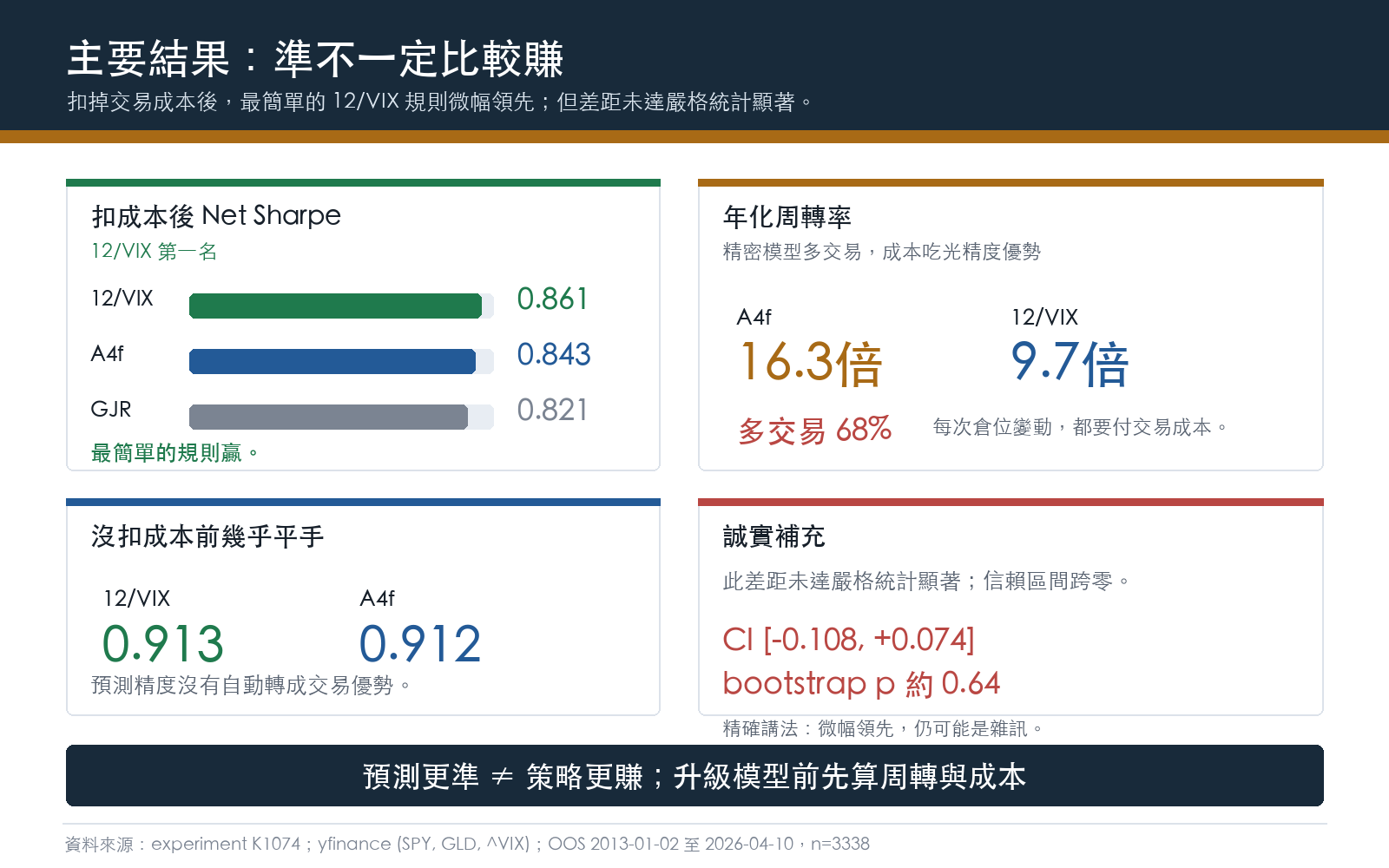This screenshot has height=868, width=1389.
Task: Click the 資料來源 experiment K1074 footer line
Action: click(467, 844)
